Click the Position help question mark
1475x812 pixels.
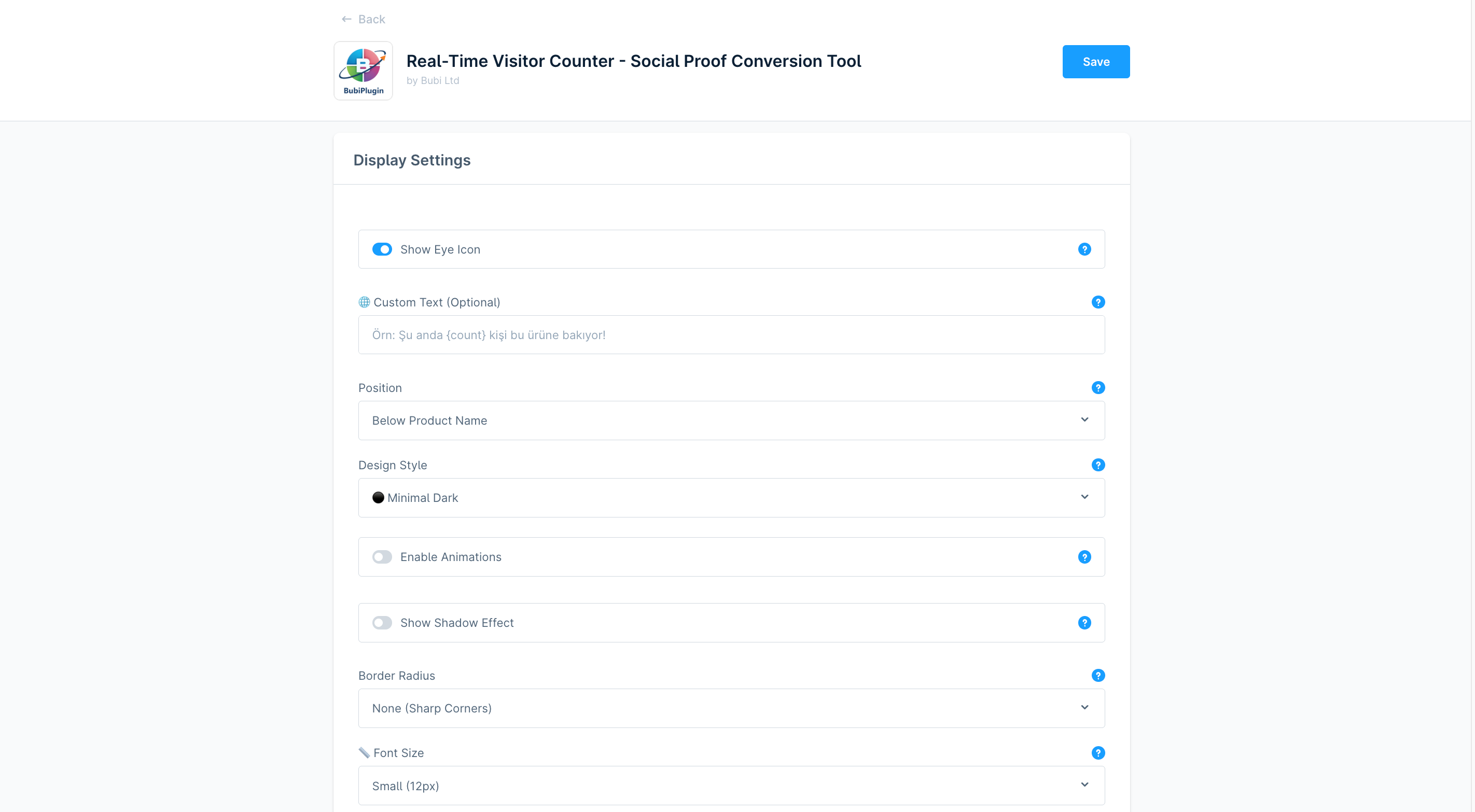click(1097, 388)
